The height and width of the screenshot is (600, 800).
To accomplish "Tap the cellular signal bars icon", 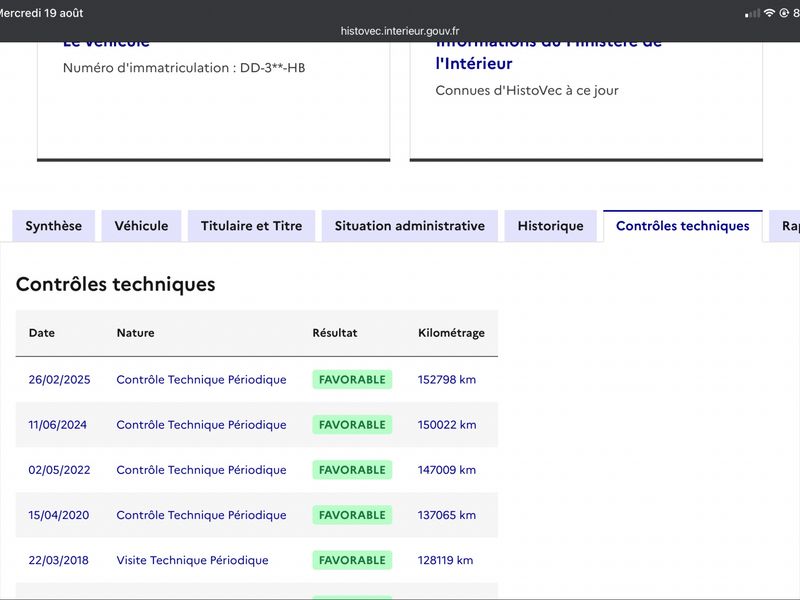I will [753, 13].
